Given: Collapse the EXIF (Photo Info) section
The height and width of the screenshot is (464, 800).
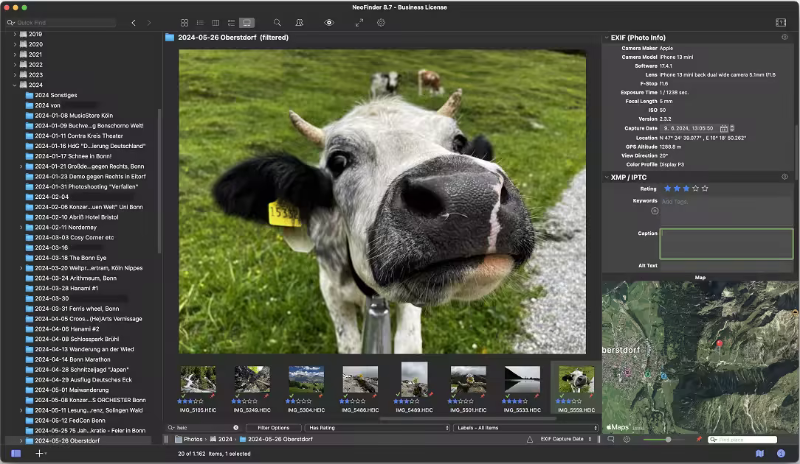Looking at the screenshot, I should [x=607, y=37].
